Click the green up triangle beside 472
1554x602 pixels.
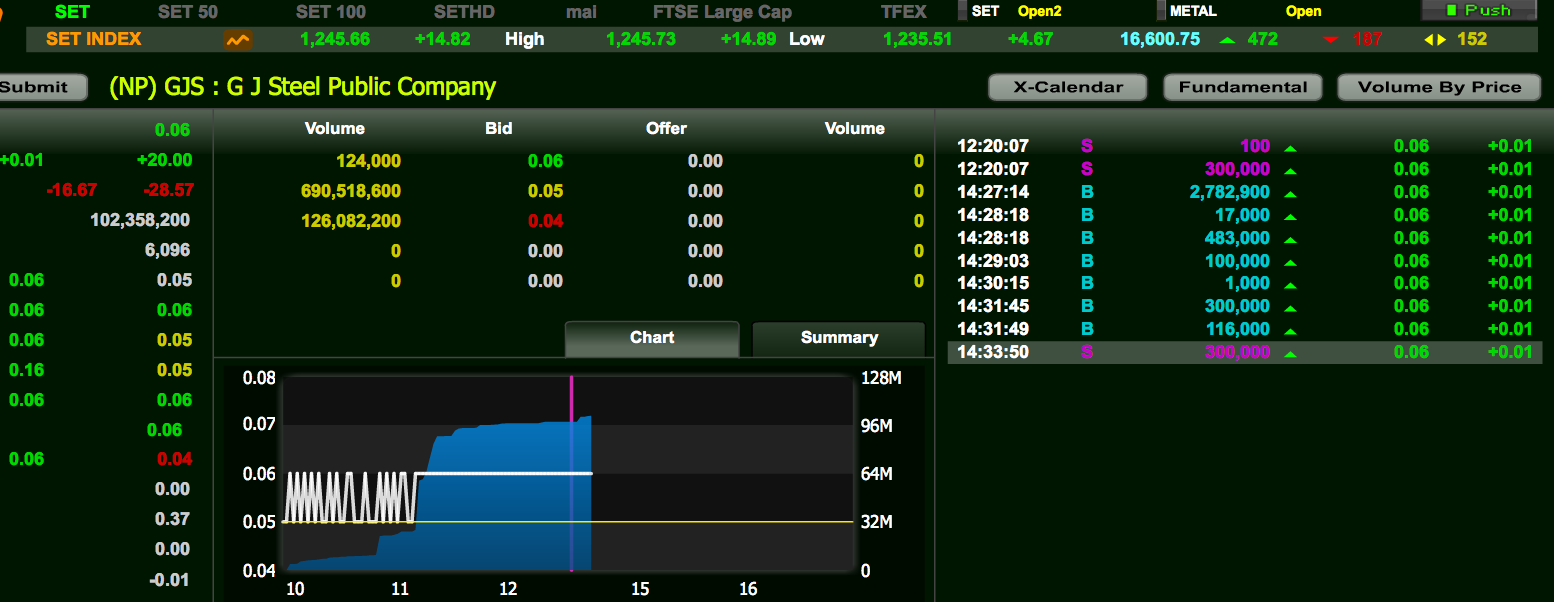(1227, 40)
